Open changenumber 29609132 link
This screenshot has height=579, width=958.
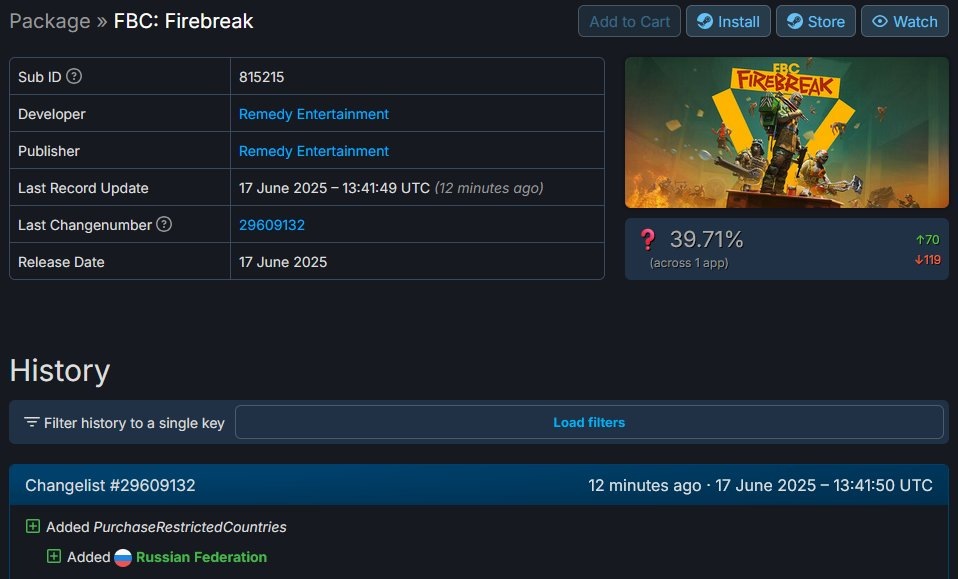pos(272,225)
